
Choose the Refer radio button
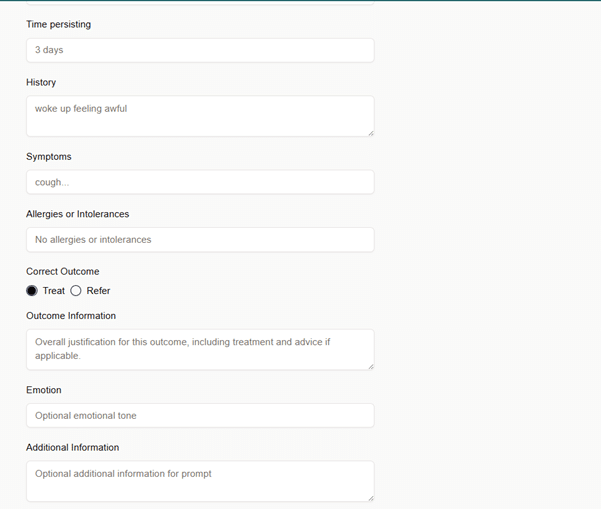click(76, 291)
